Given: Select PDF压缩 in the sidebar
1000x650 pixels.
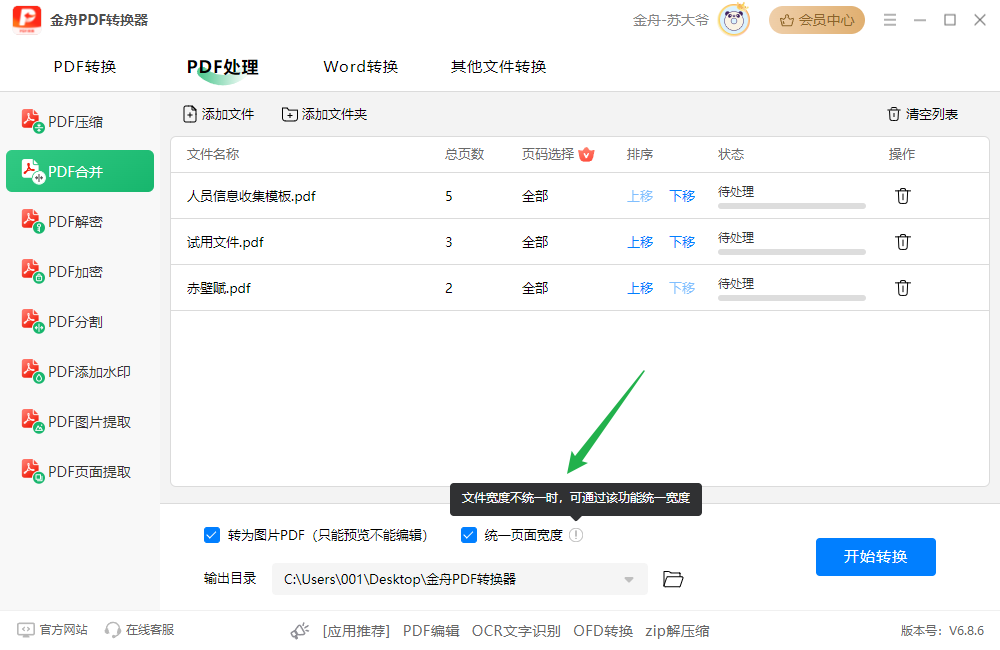Looking at the screenshot, I should click(80, 121).
